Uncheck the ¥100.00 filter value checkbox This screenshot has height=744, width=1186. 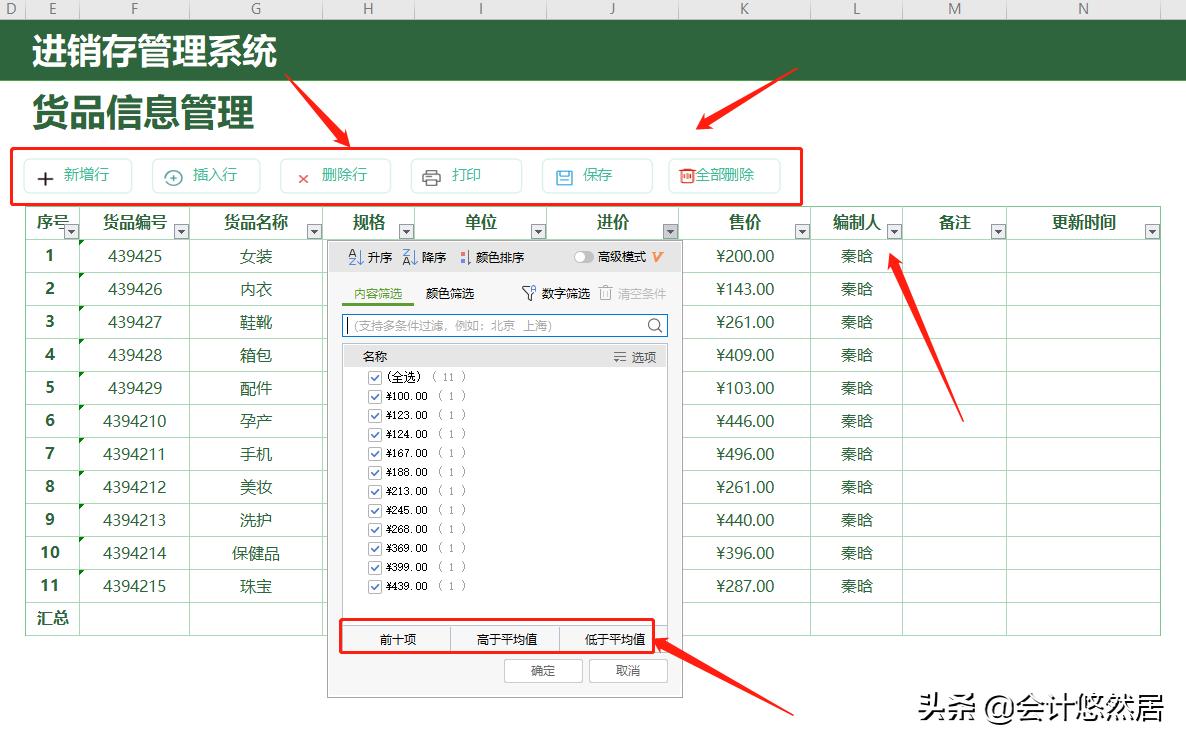click(x=374, y=395)
